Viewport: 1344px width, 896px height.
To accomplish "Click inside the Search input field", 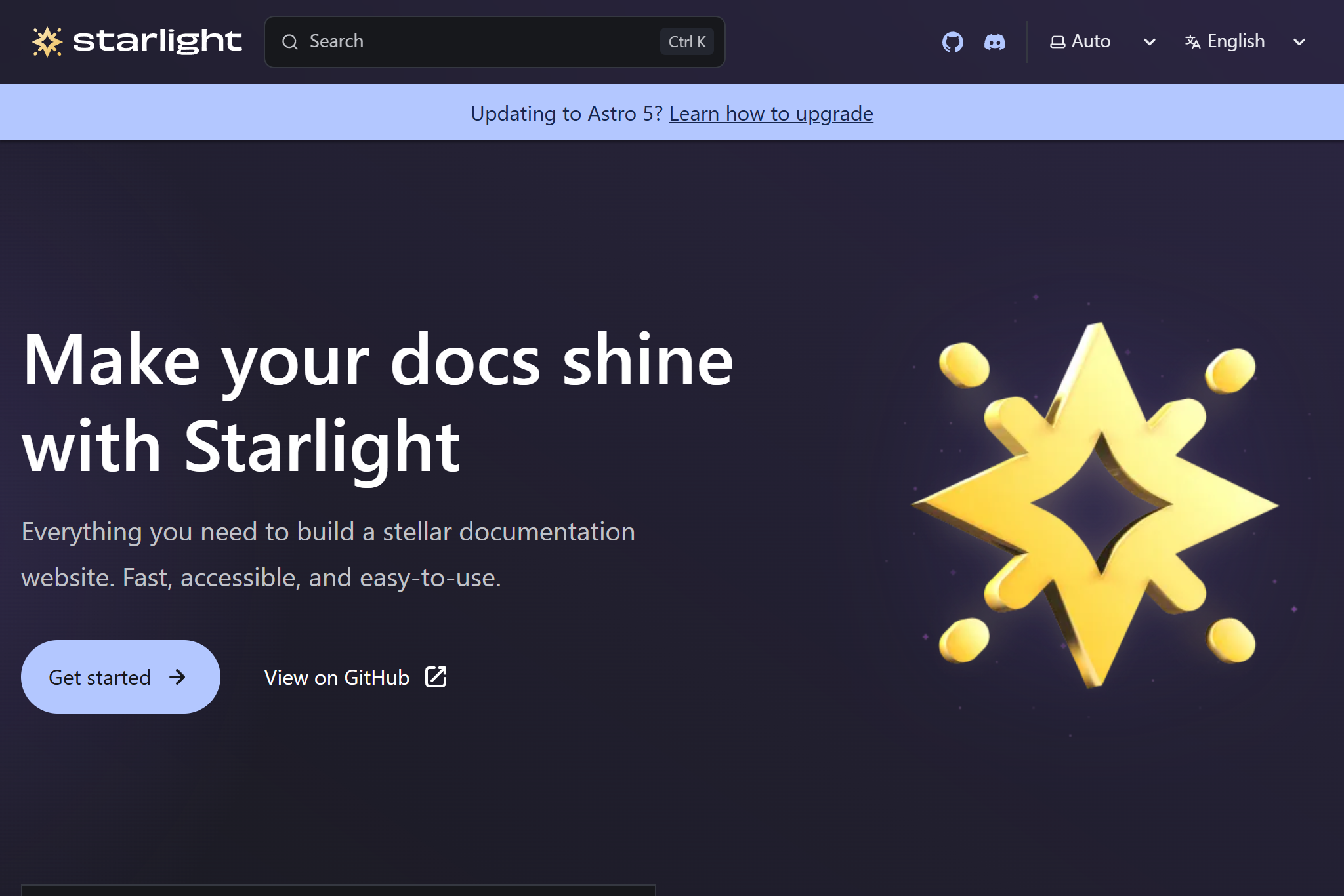I will (x=459, y=41).
